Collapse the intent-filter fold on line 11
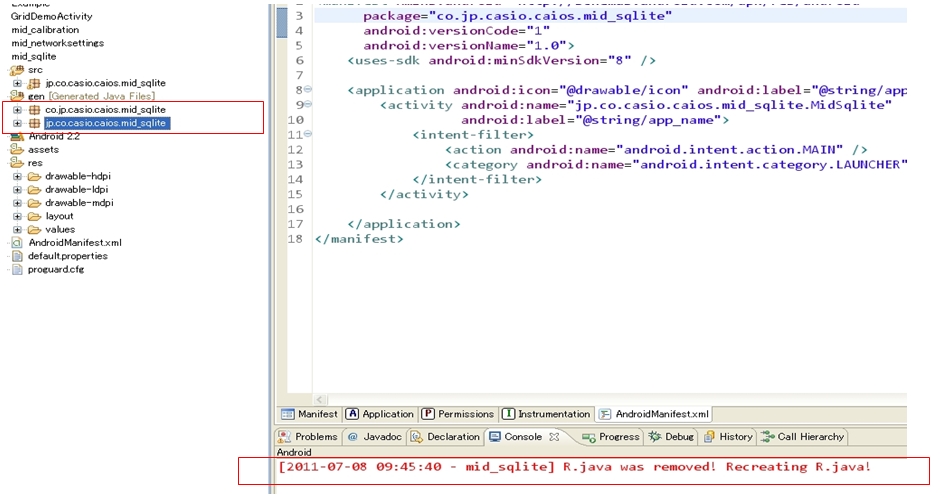 point(308,134)
